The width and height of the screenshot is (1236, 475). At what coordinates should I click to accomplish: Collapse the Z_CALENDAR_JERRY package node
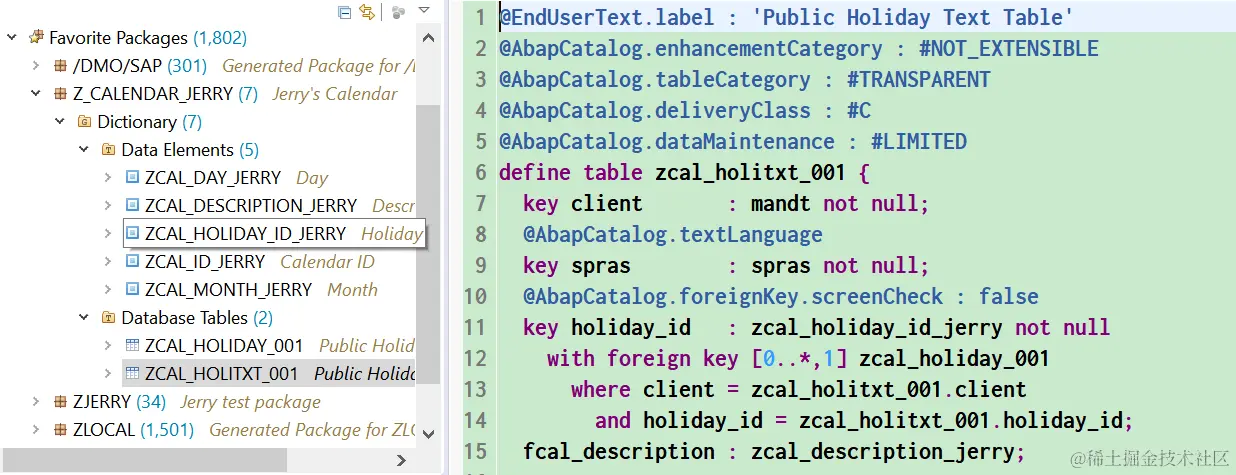point(36,94)
